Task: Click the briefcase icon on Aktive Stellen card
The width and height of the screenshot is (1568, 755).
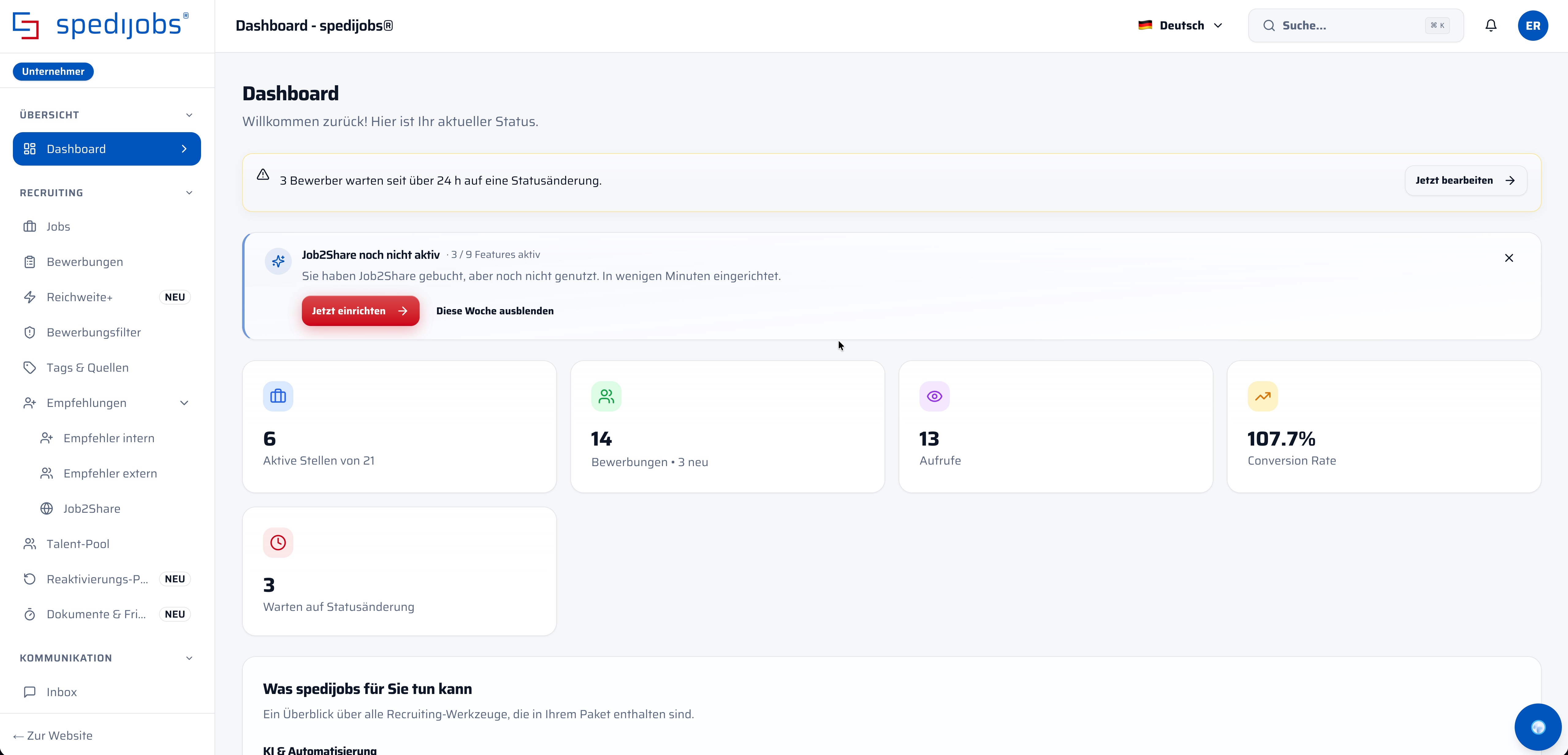Action: (278, 397)
